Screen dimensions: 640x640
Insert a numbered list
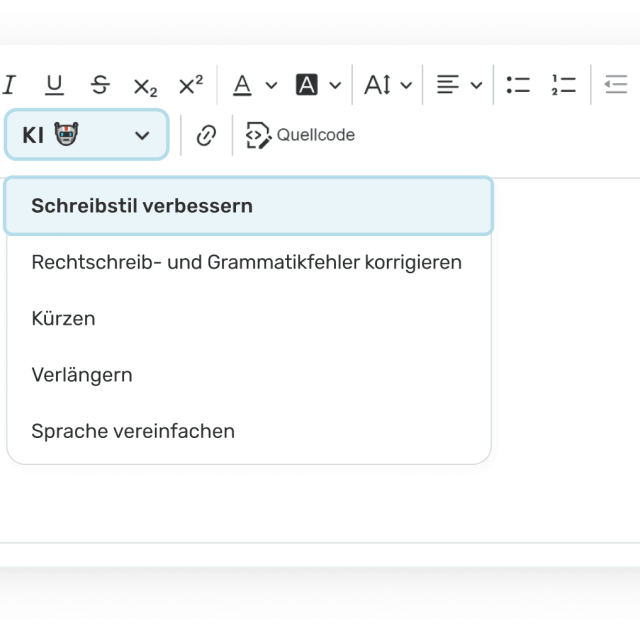tap(564, 85)
